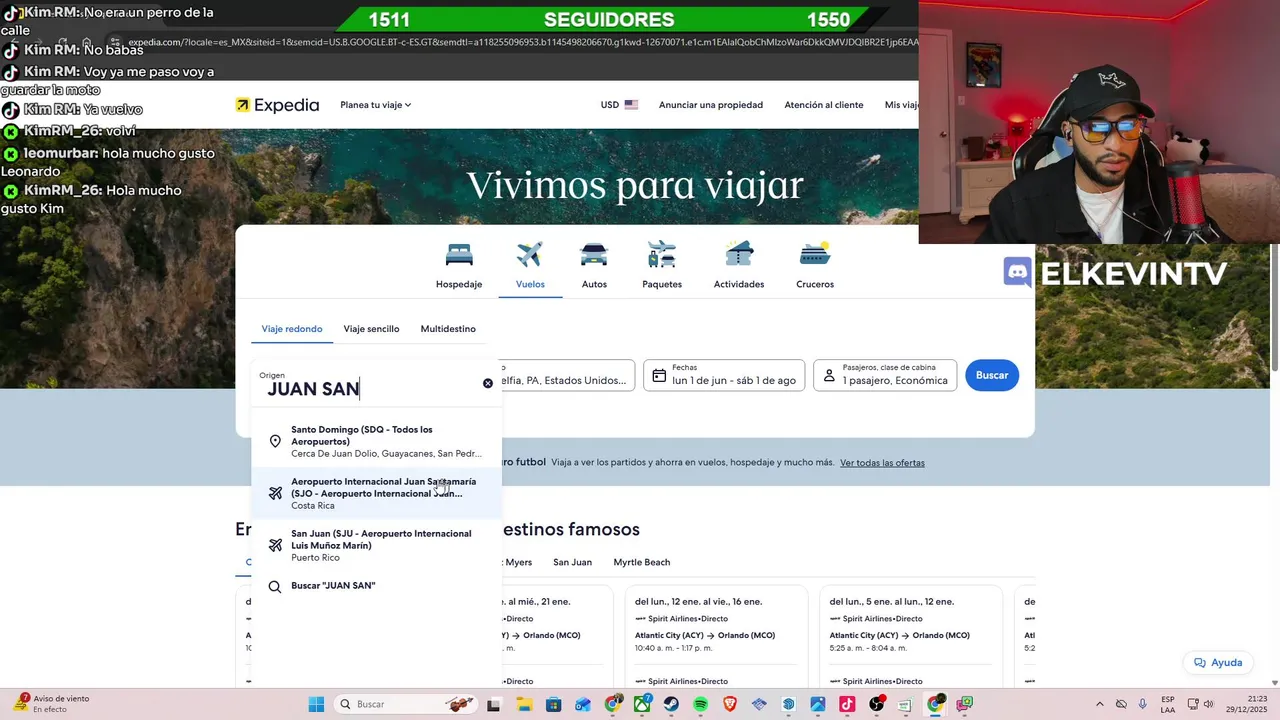Open Spotify from the taskbar
Screen dimensions: 1280x720
[700, 704]
